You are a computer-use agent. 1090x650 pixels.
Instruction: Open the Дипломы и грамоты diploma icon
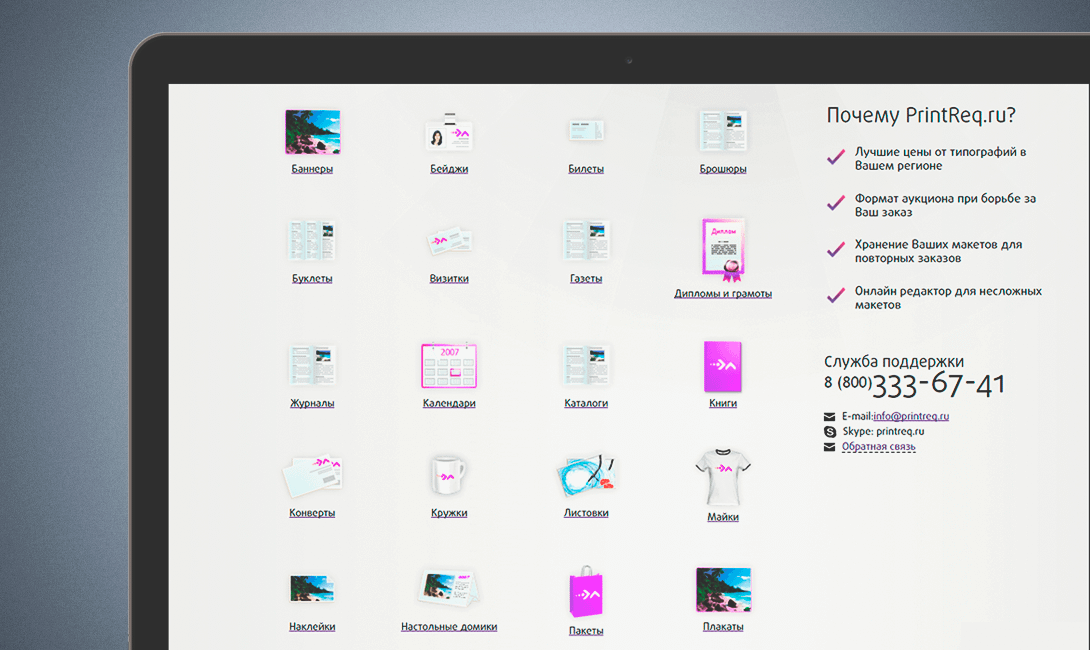pos(723,250)
